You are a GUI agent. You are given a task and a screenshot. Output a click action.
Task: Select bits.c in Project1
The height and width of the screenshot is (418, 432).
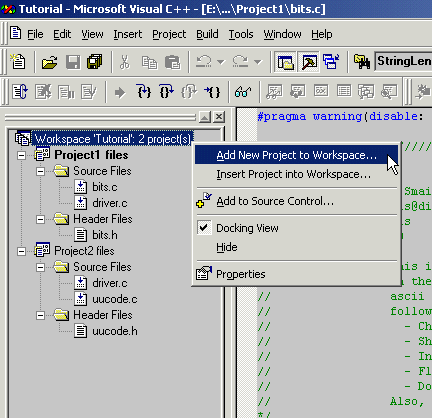[x=105, y=187]
